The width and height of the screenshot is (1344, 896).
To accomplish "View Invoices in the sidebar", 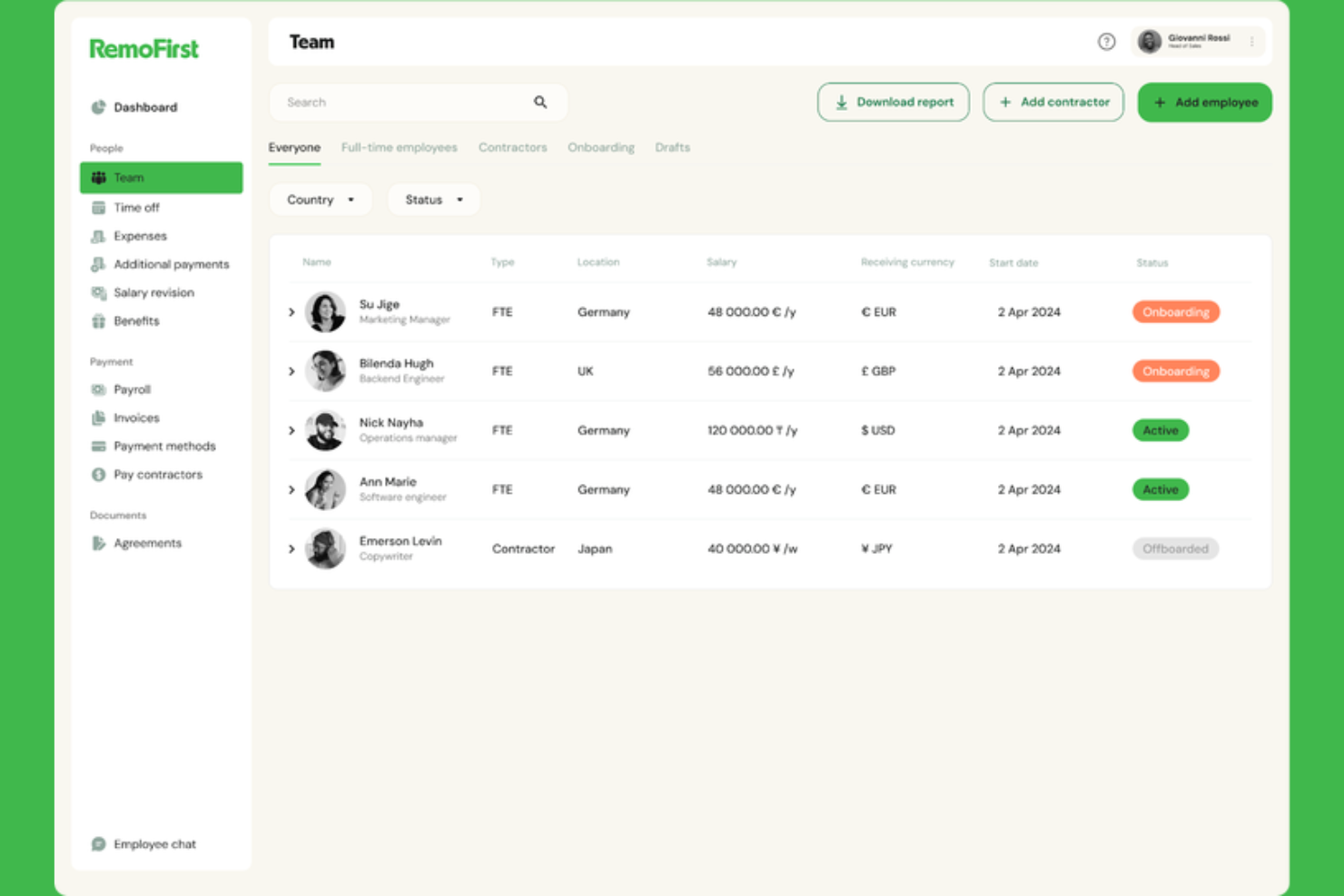I will pyautogui.click(x=136, y=418).
